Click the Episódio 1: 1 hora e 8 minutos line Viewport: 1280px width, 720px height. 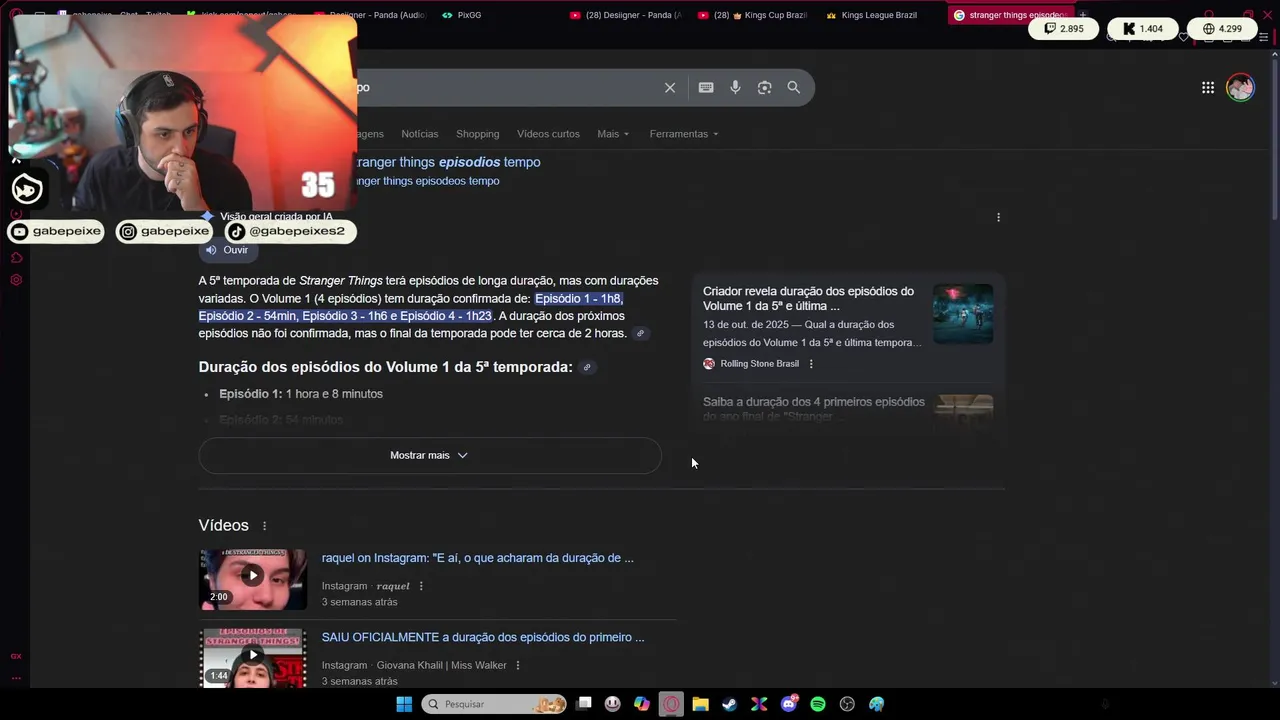click(301, 394)
